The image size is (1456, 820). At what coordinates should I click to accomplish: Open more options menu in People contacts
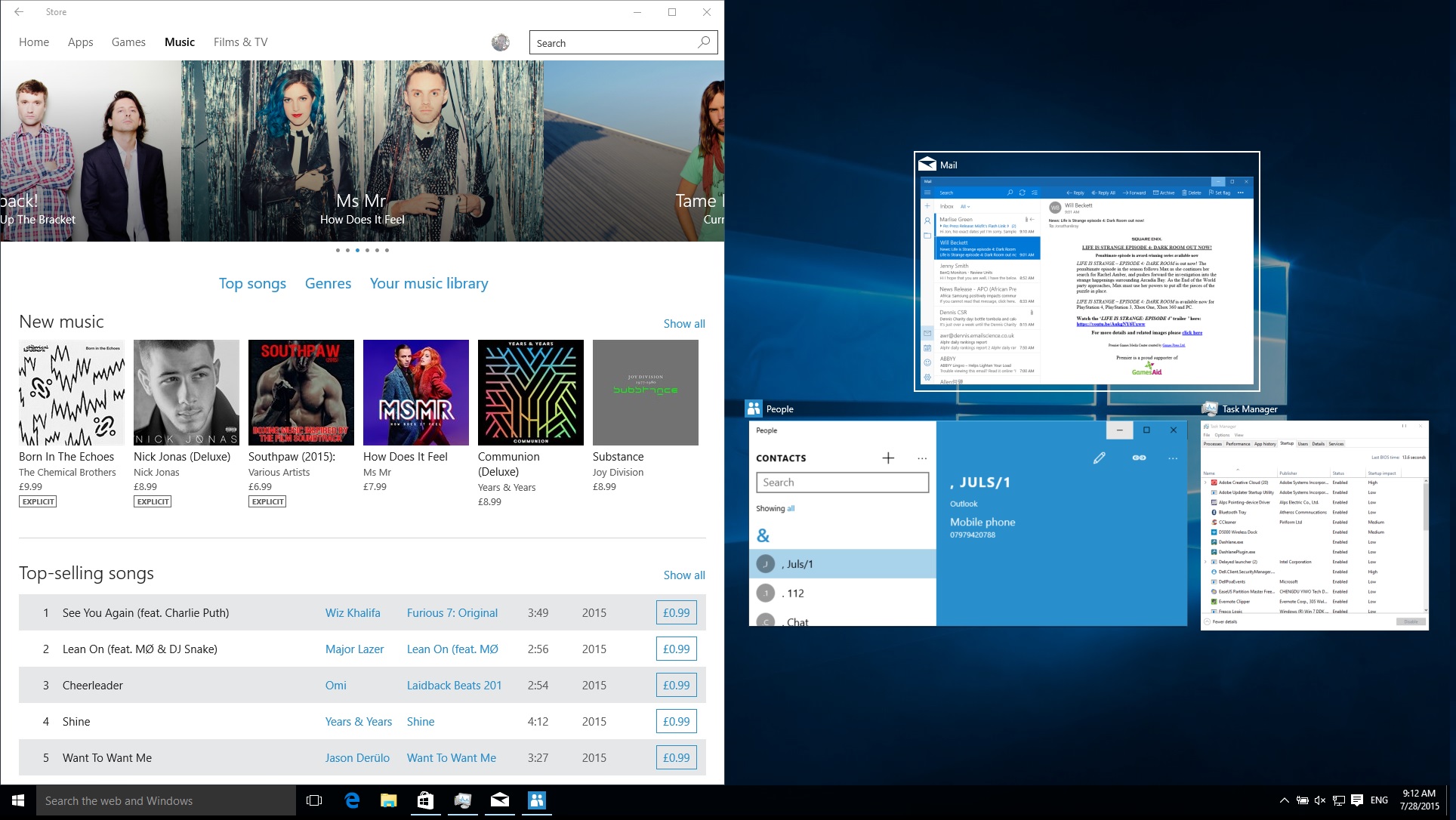922,458
